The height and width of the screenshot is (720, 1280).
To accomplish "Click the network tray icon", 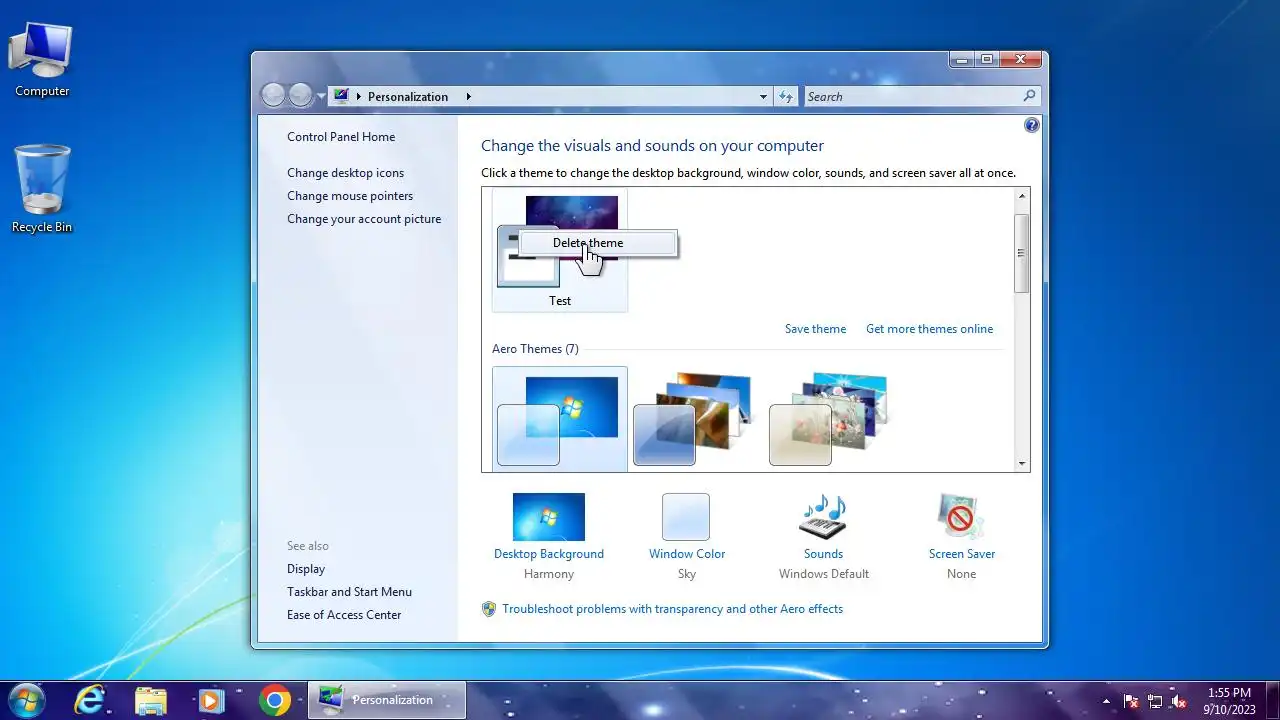I will [1155, 701].
